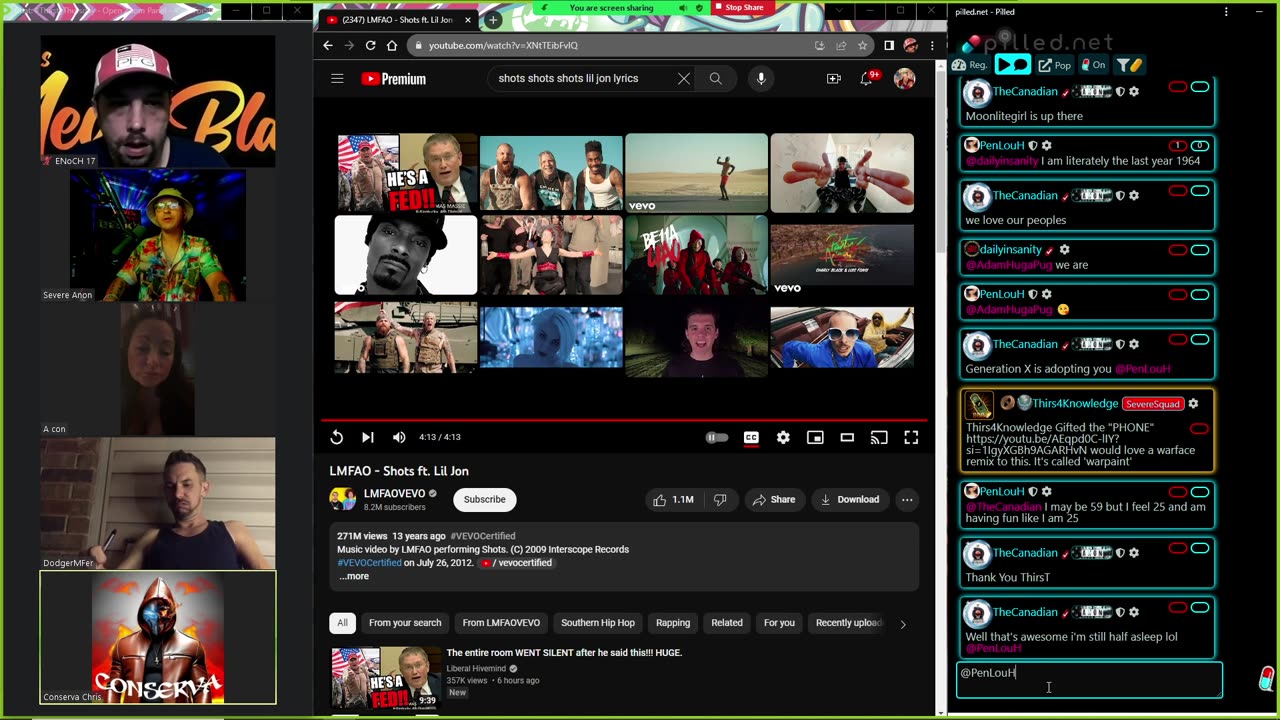
Task: Click the red video progress bar
Action: tap(624, 420)
